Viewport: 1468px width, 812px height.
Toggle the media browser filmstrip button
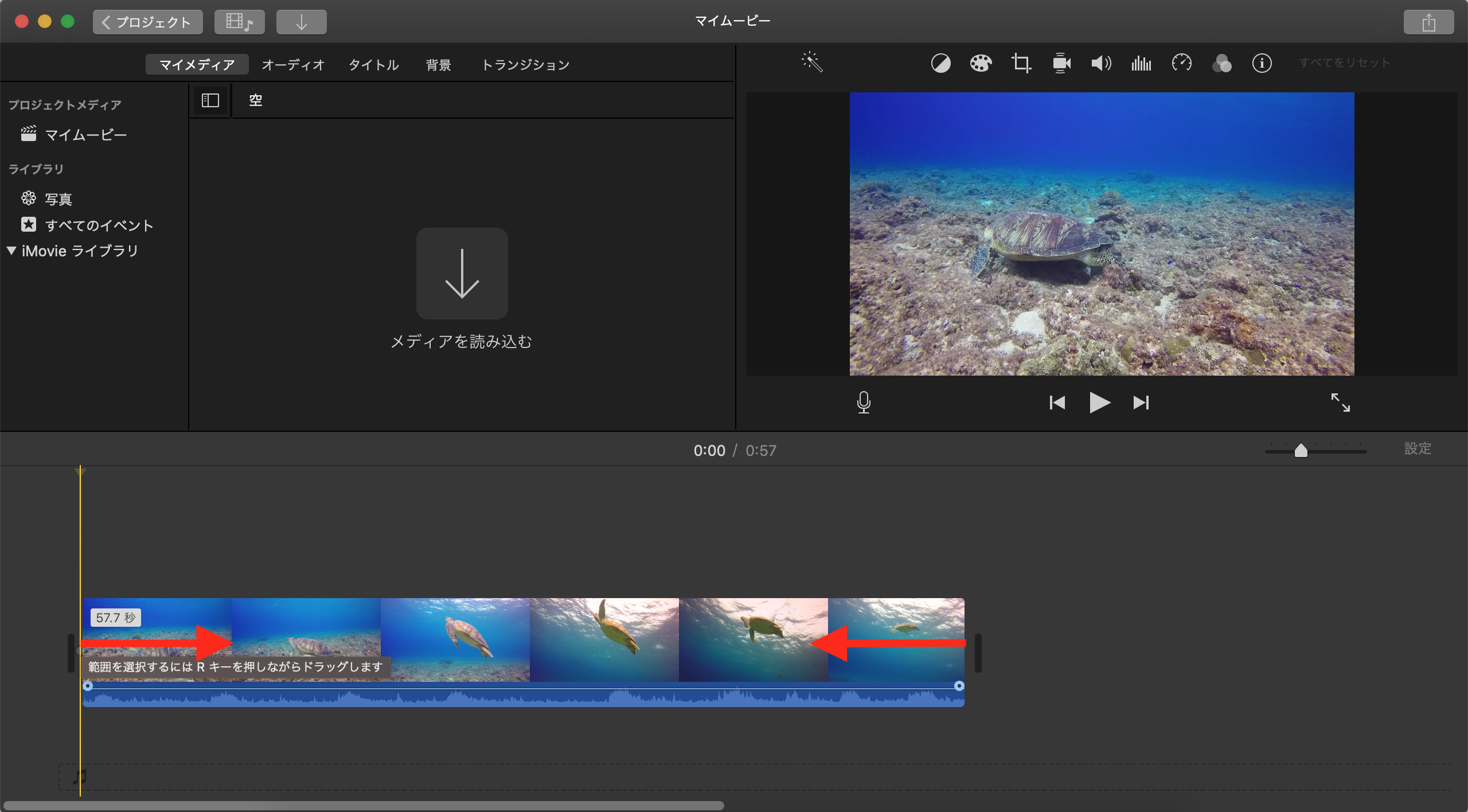[240, 22]
